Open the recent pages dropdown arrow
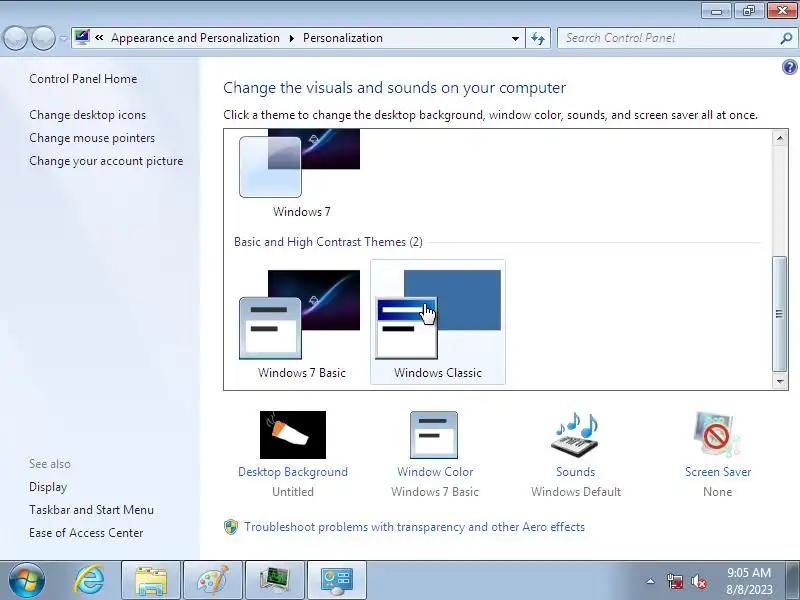This screenshot has height=600, width=800. [x=63, y=38]
